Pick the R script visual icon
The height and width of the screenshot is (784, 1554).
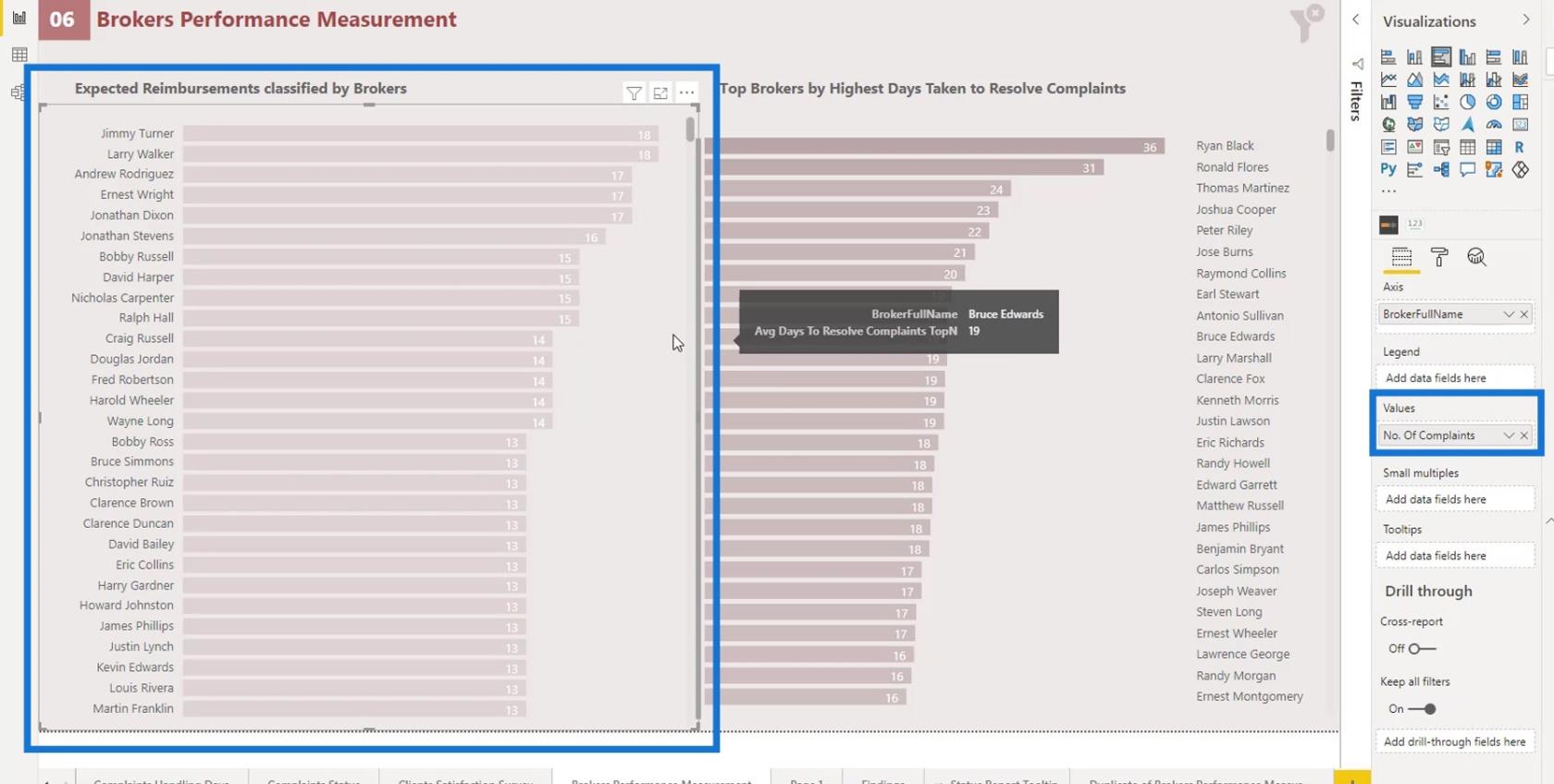coord(1520,147)
